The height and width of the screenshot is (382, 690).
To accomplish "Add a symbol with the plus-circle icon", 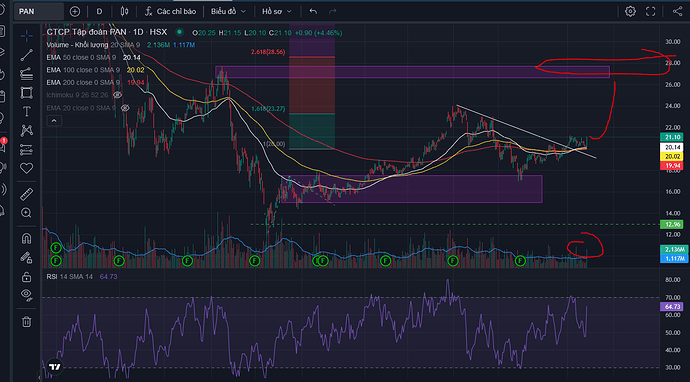I will click(75, 11).
